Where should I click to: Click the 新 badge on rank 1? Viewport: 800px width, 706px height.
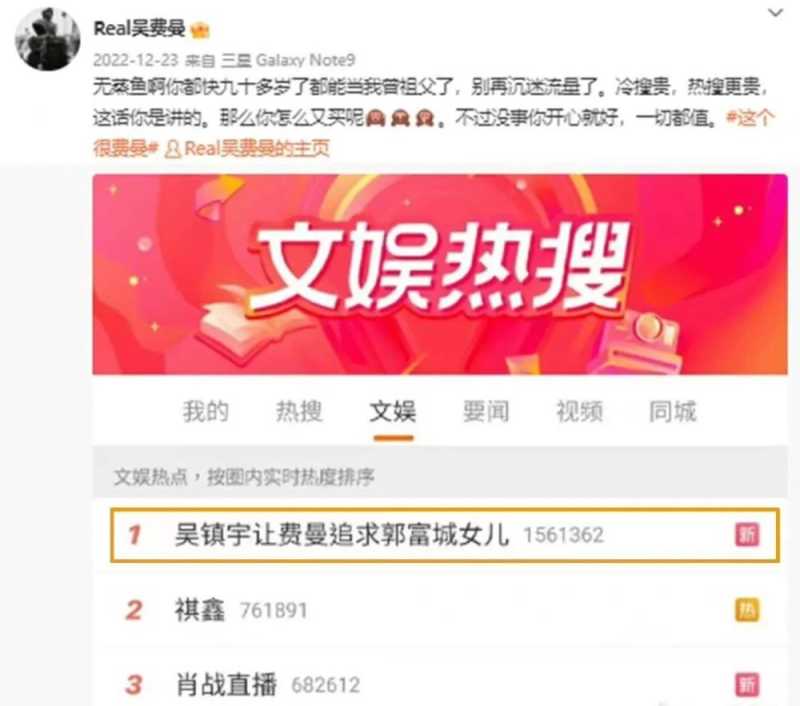coord(747,535)
